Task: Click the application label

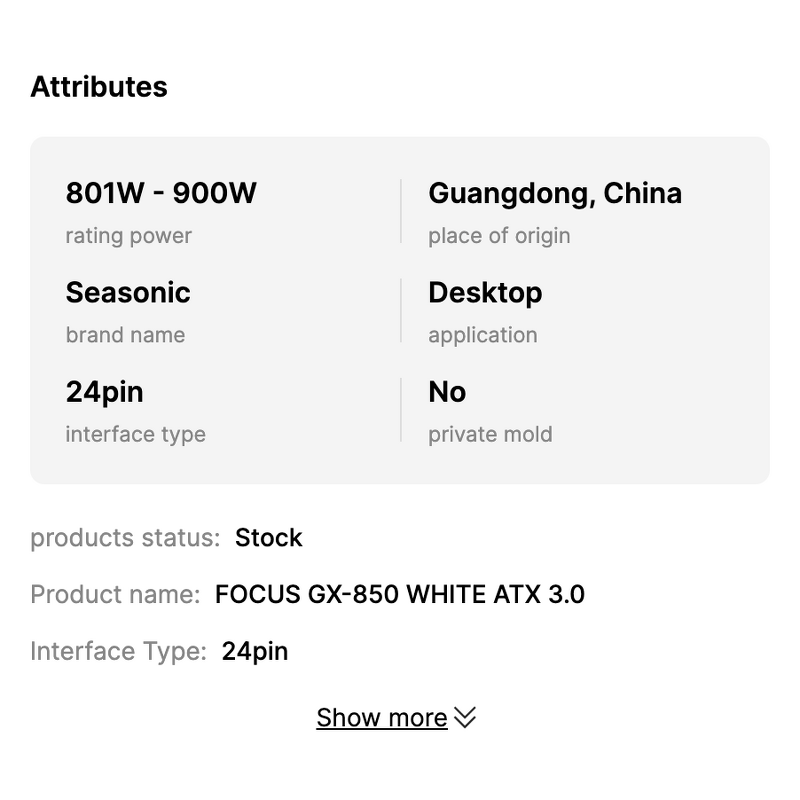Action: [482, 335]
